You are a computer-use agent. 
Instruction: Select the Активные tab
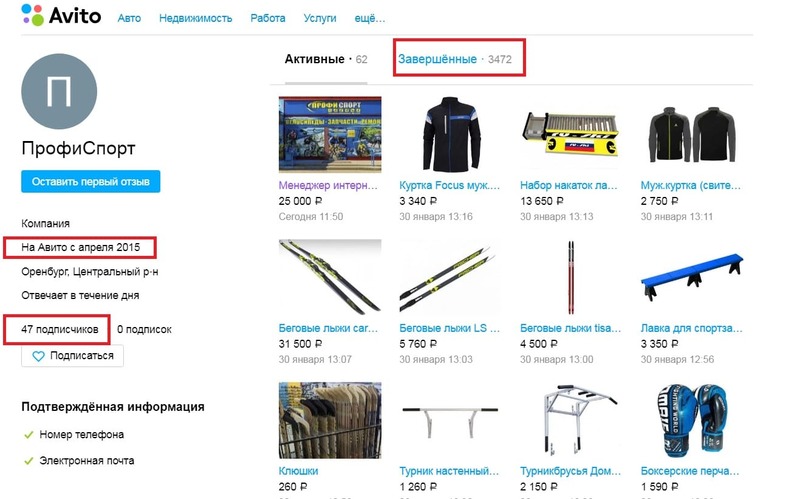(326, 59)
